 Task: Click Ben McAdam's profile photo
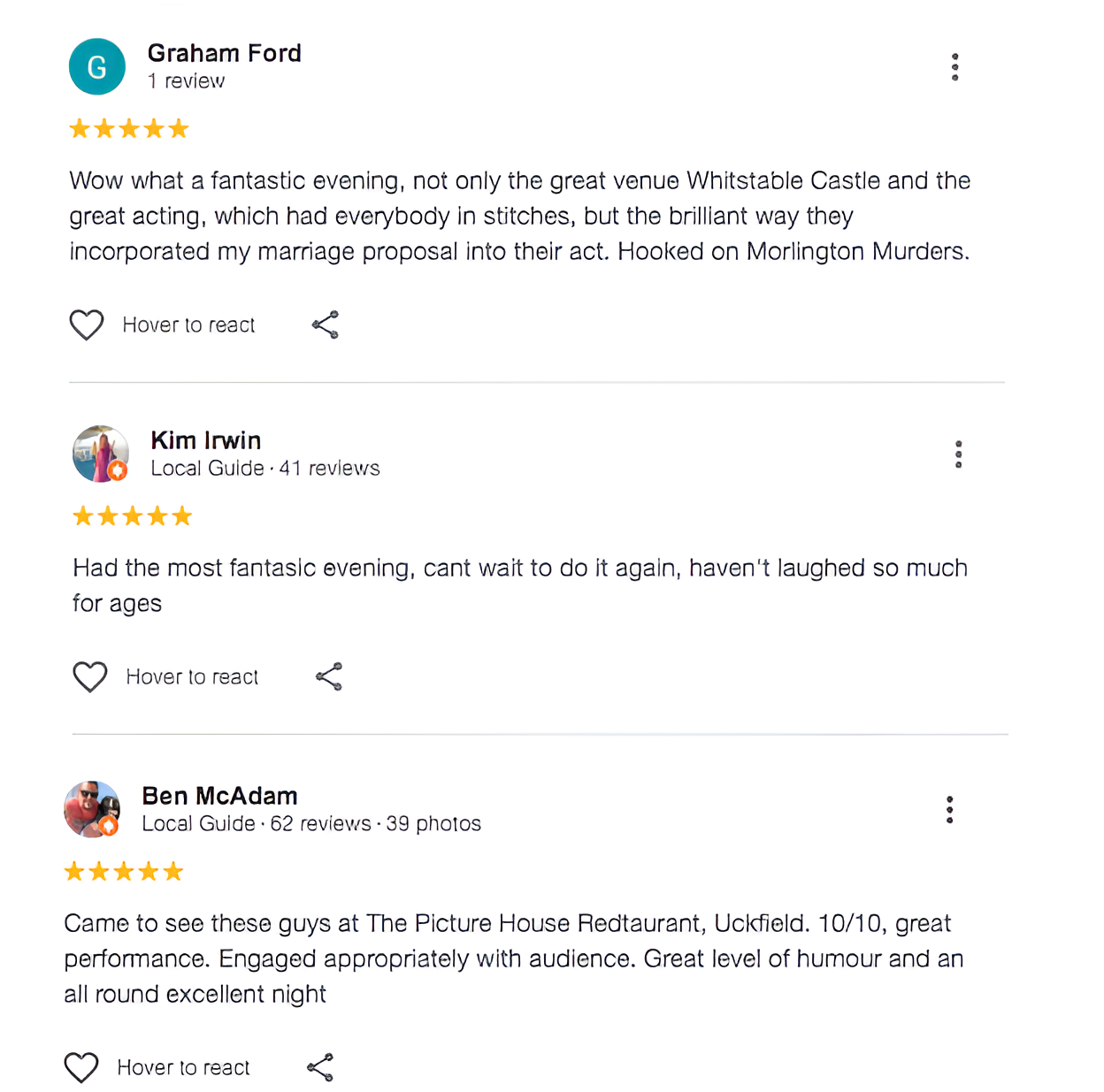click(92, 809)
